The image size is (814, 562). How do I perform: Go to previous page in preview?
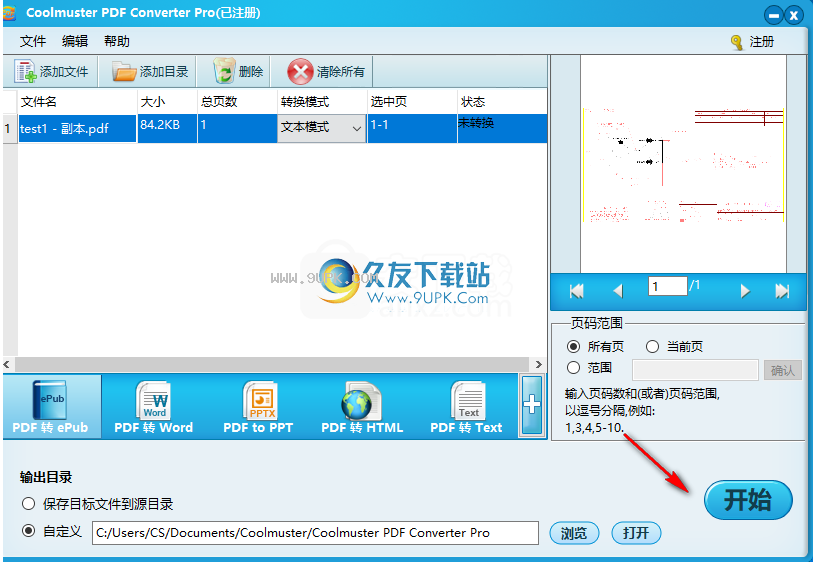(618, 291)
